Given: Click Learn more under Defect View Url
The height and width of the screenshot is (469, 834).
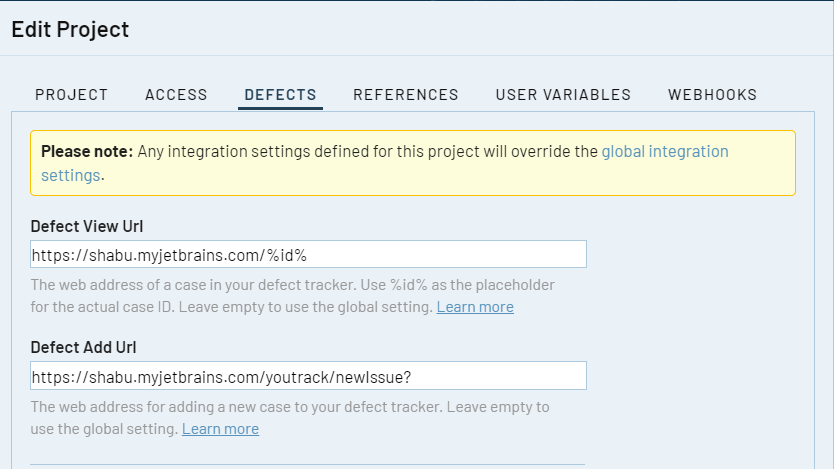Looking at the screenshot, I should click(475, 307).
